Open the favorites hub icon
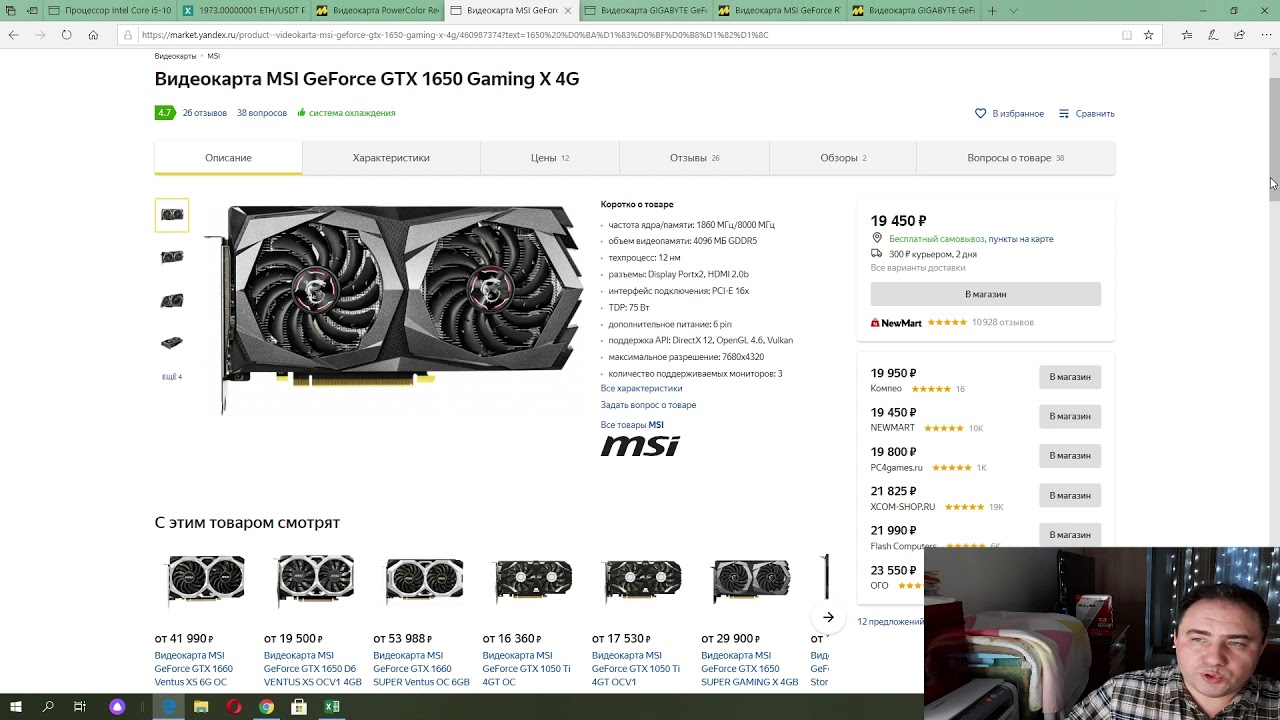The width and height of the screenshot is (1280, 720). point(1187,35)
